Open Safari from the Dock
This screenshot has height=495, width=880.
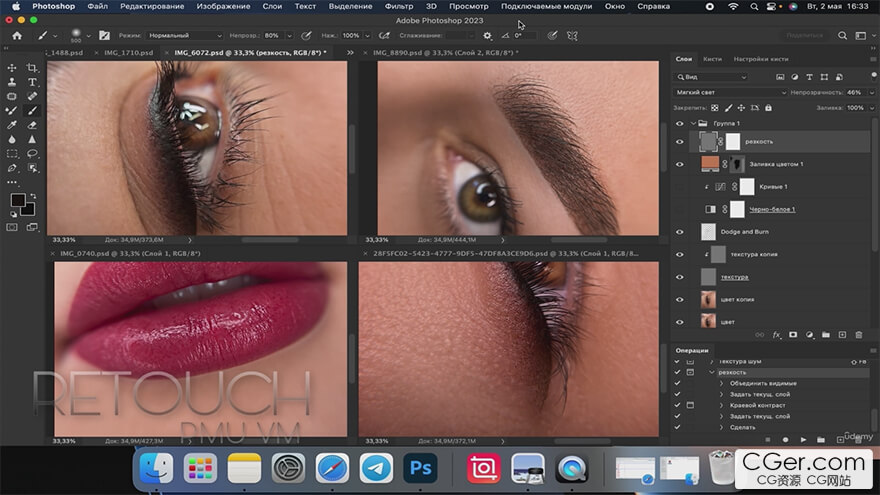point(332,468)
